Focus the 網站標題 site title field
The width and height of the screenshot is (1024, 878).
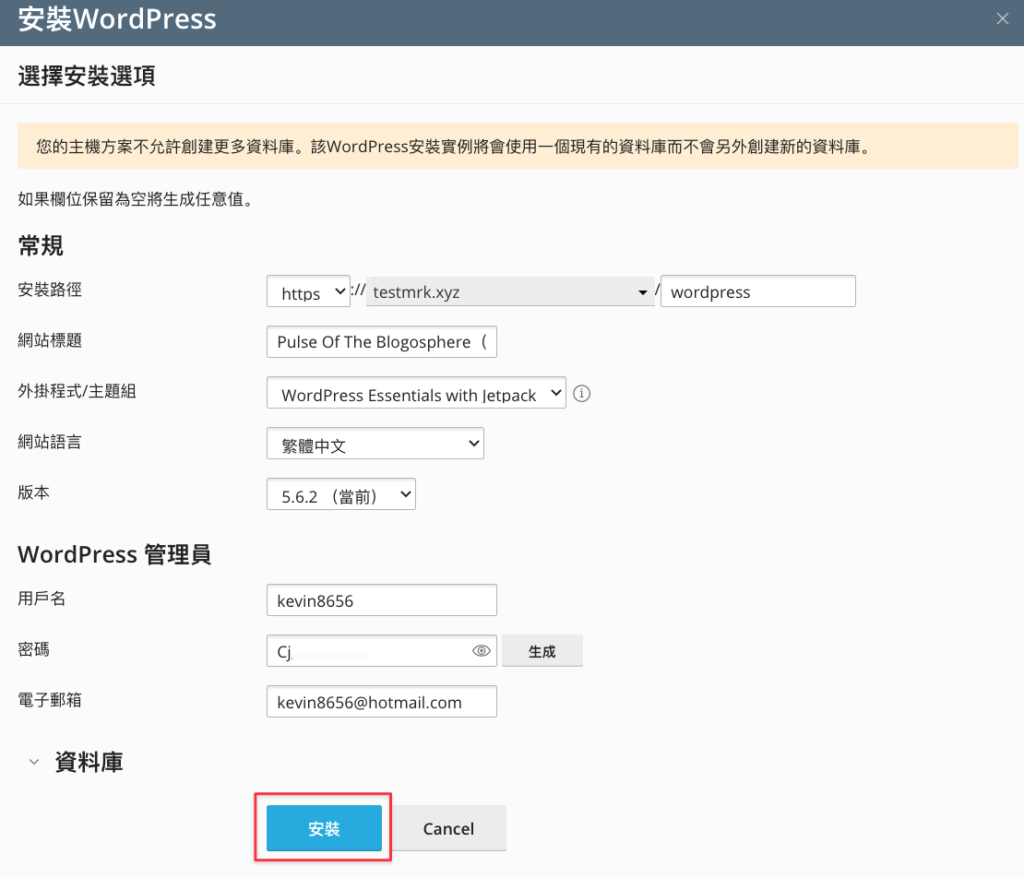[x=381, y=342]
